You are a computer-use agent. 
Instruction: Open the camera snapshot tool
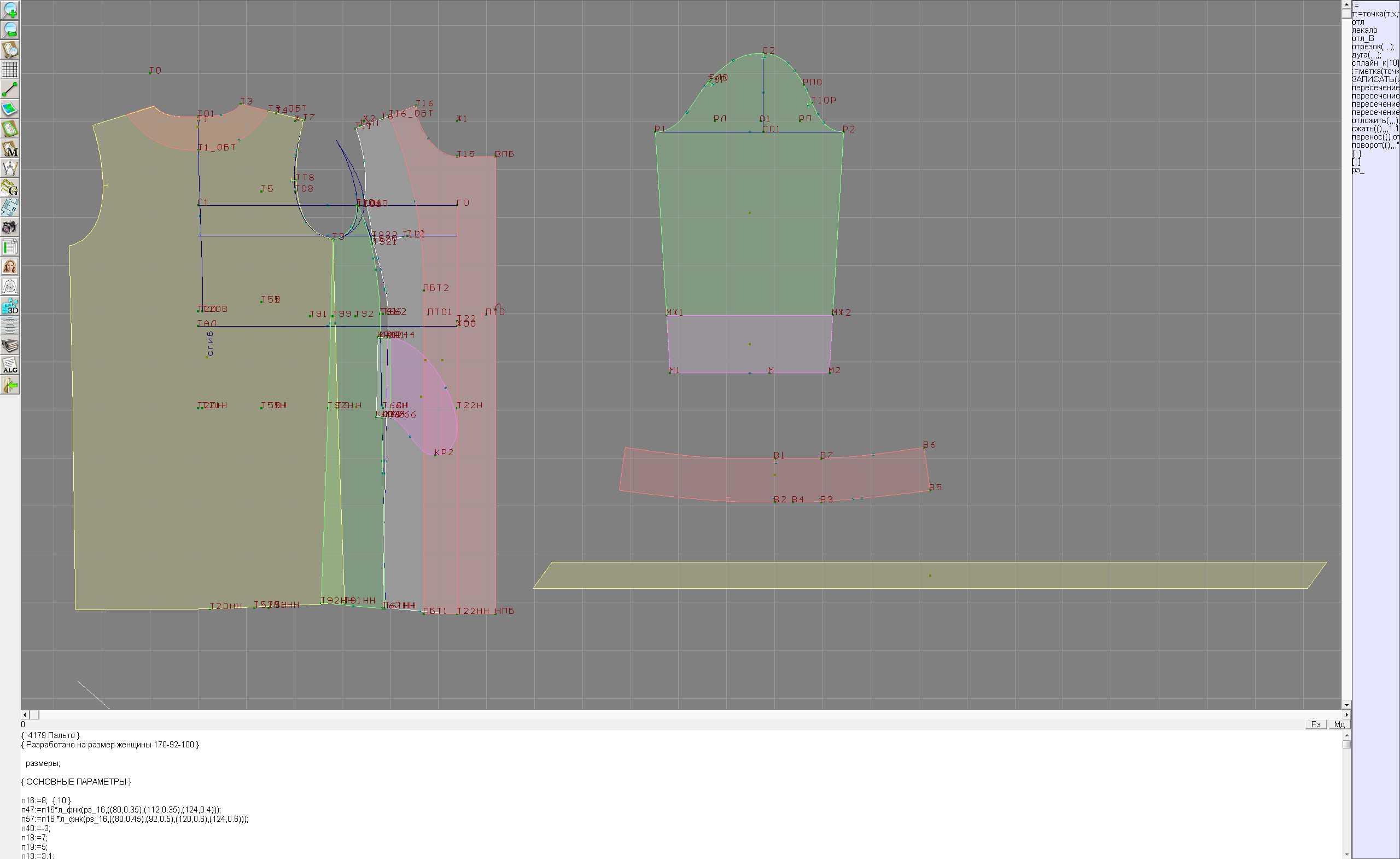[x=10, y=228]
